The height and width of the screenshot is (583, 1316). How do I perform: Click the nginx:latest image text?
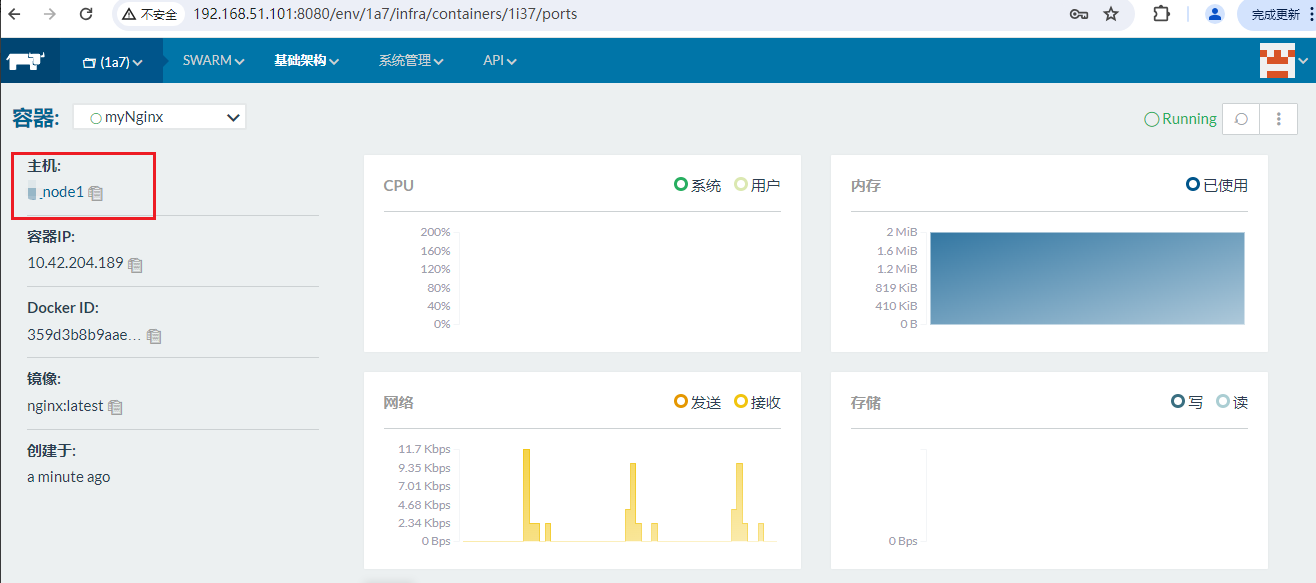[65, 406]
